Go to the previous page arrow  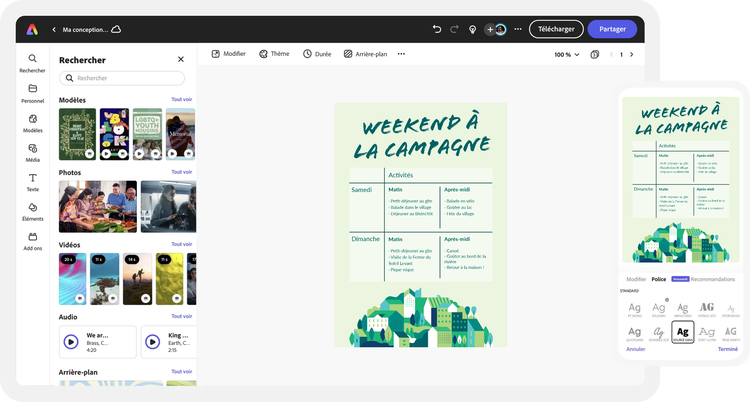pos(611,55)
